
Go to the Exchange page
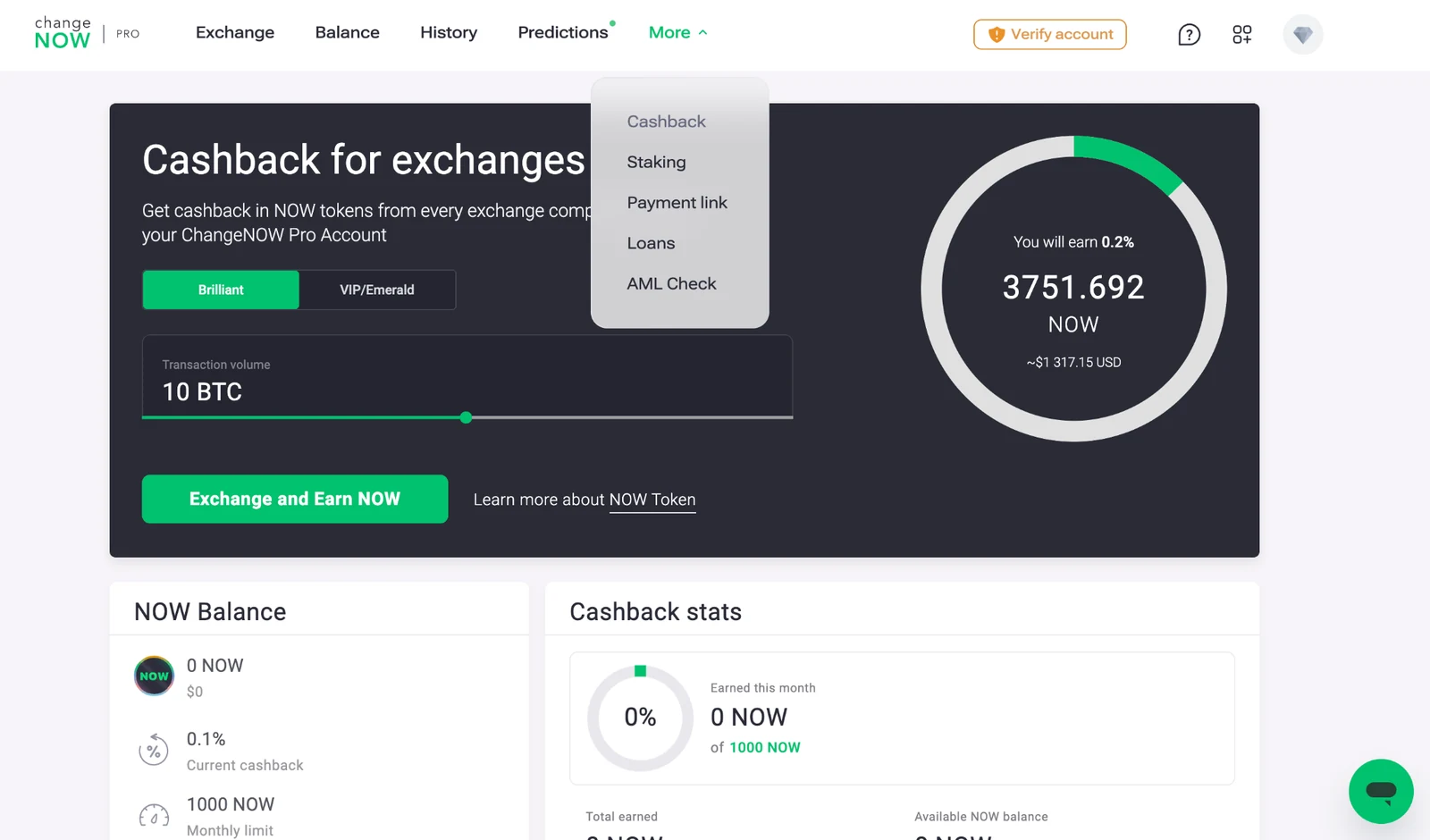pos(235,33)
